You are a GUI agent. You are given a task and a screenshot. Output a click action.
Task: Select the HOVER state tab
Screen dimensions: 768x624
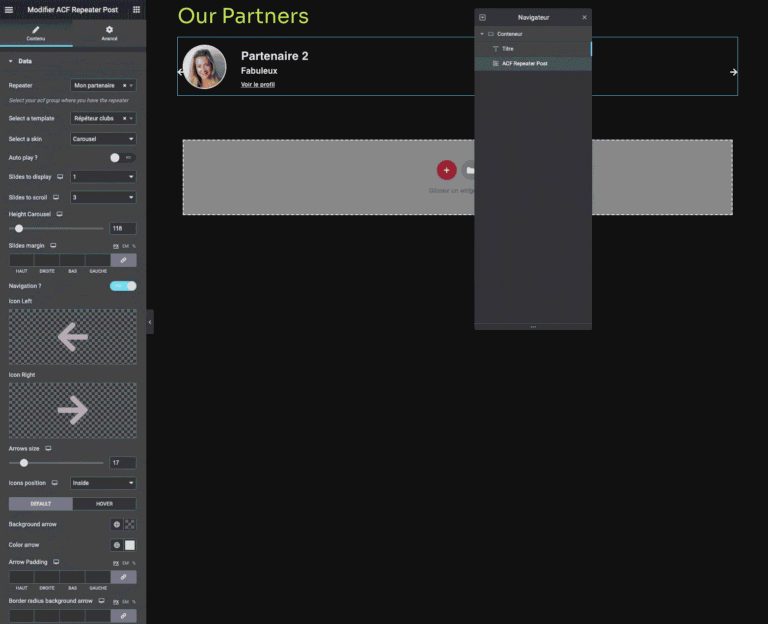pos(104,504)
